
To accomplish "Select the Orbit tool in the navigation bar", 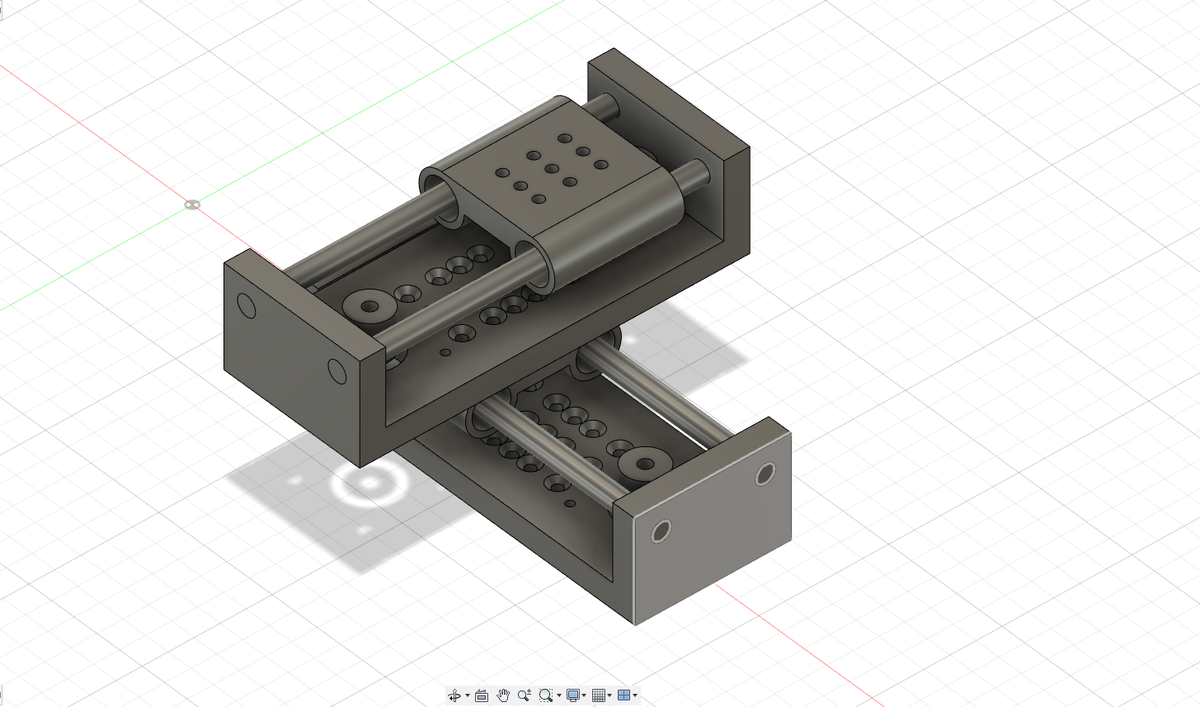I will (455, 695).
